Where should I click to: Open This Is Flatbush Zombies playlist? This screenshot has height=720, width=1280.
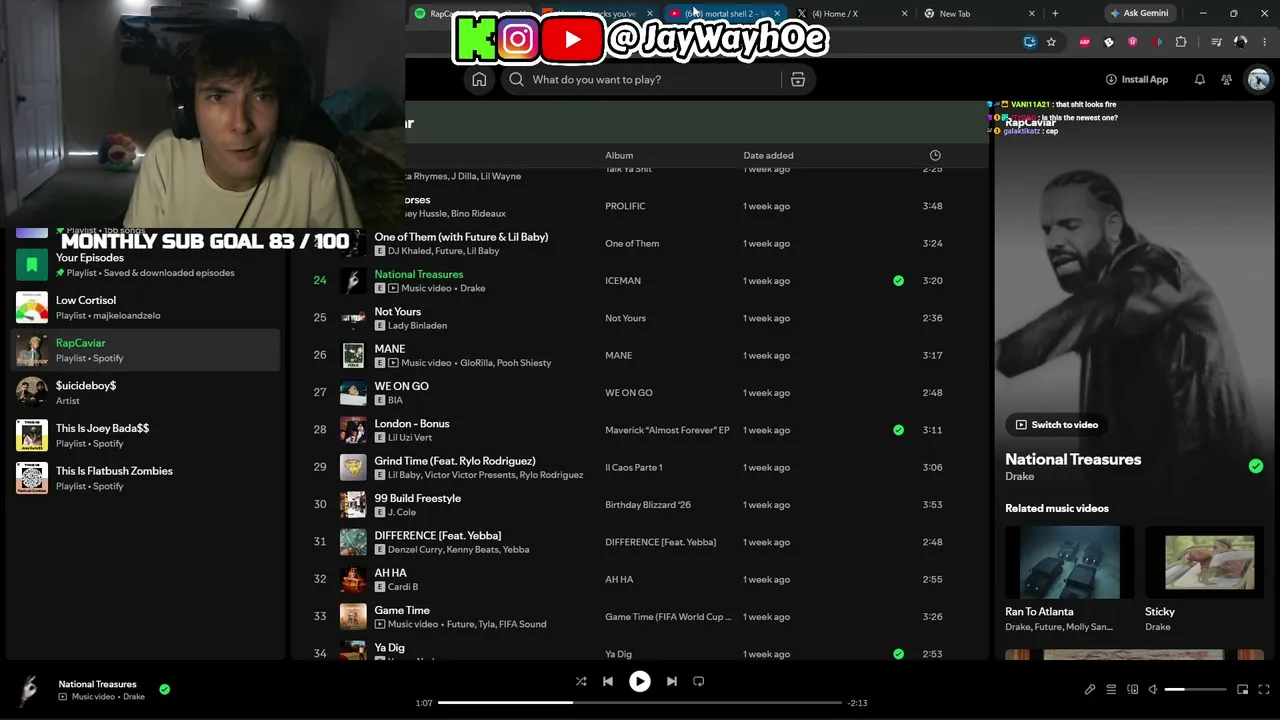pos(145,479)
